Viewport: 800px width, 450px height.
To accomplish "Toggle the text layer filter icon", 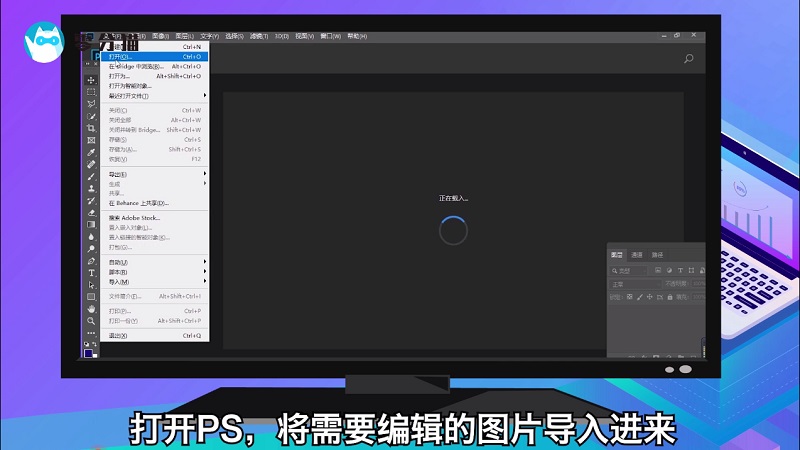I will 680,270.
